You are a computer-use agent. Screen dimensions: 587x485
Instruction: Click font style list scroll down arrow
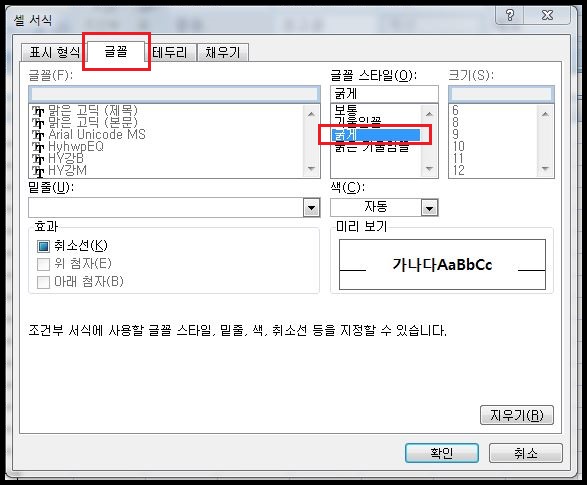pos(429,169)
